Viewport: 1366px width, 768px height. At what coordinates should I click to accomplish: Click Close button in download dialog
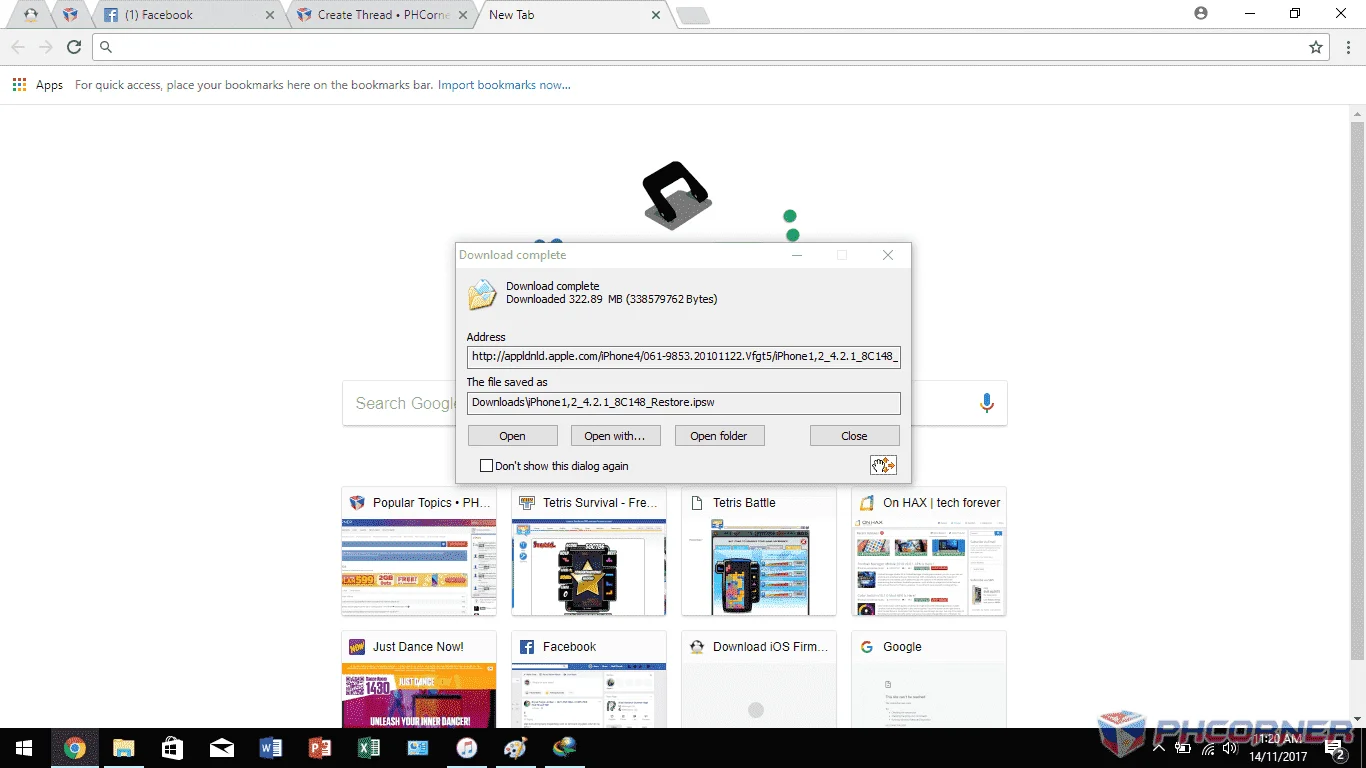(855, 436)
